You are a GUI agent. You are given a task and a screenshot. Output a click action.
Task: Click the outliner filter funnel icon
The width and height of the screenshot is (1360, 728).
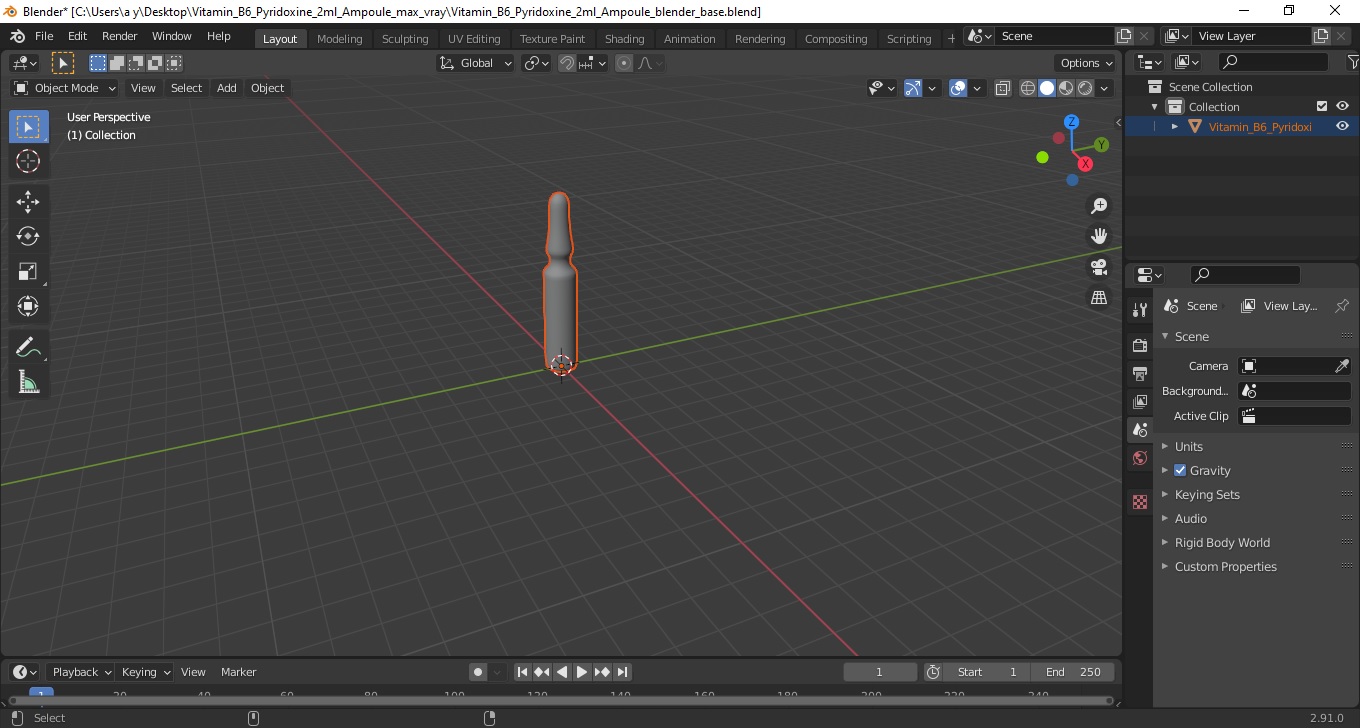pos(1353,62)
